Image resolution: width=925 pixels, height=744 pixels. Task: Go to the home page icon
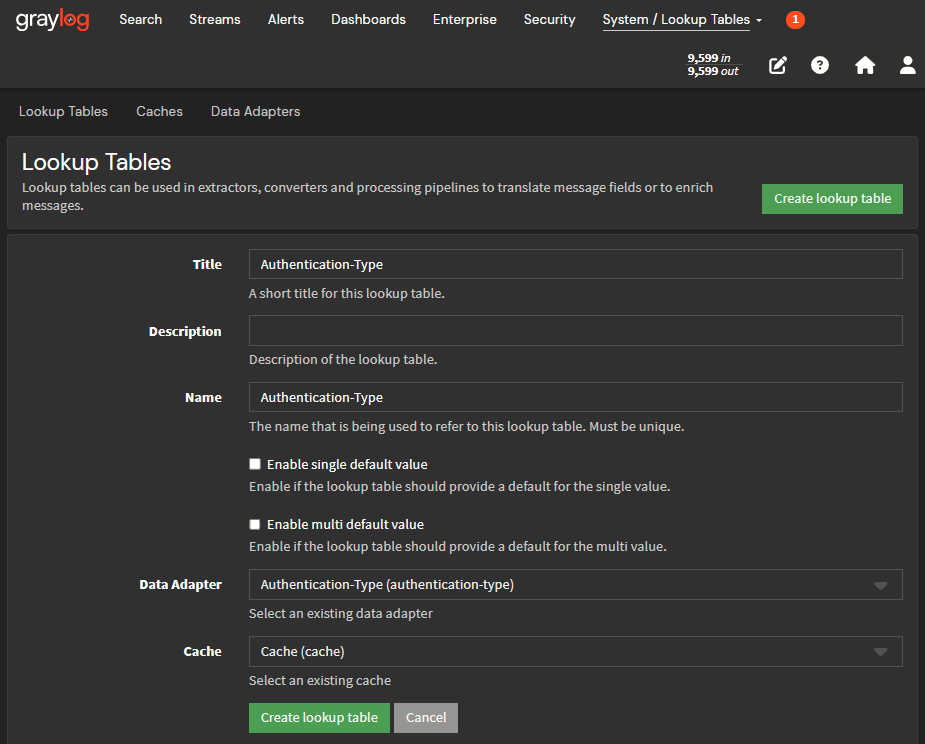pyautogui.click(x=865, y=65)
